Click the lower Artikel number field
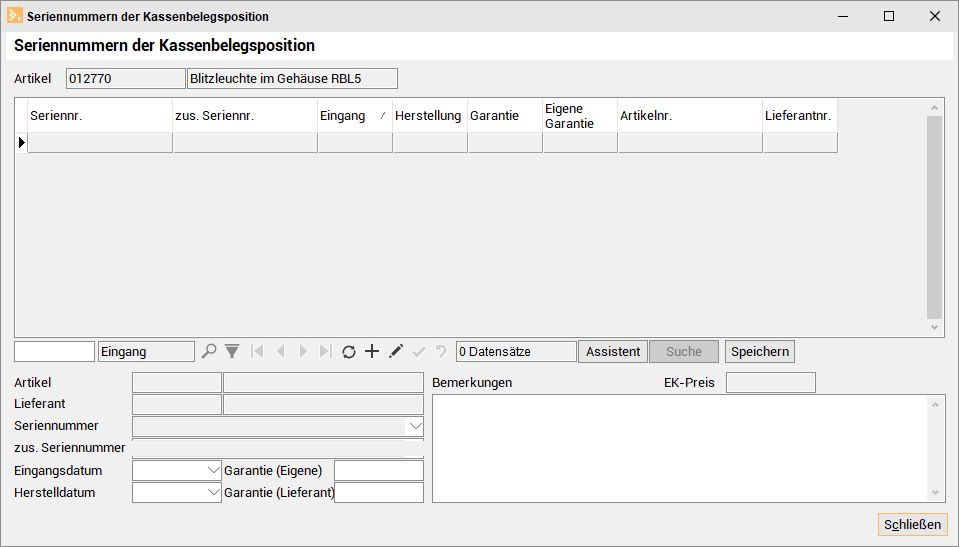This screenshot has height=547, width=959. point(177,382)
